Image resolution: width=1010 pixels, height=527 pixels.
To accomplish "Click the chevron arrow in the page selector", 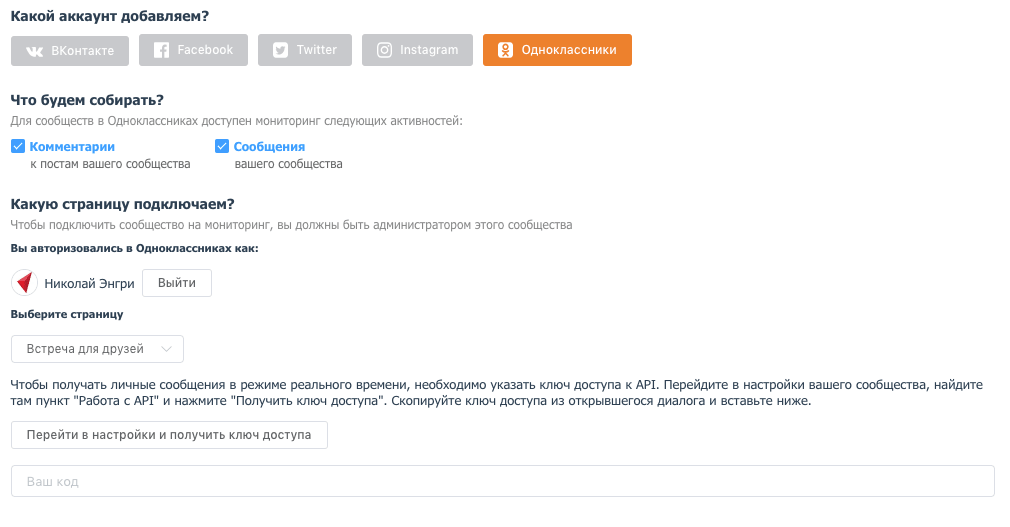I will click(167, 349).
